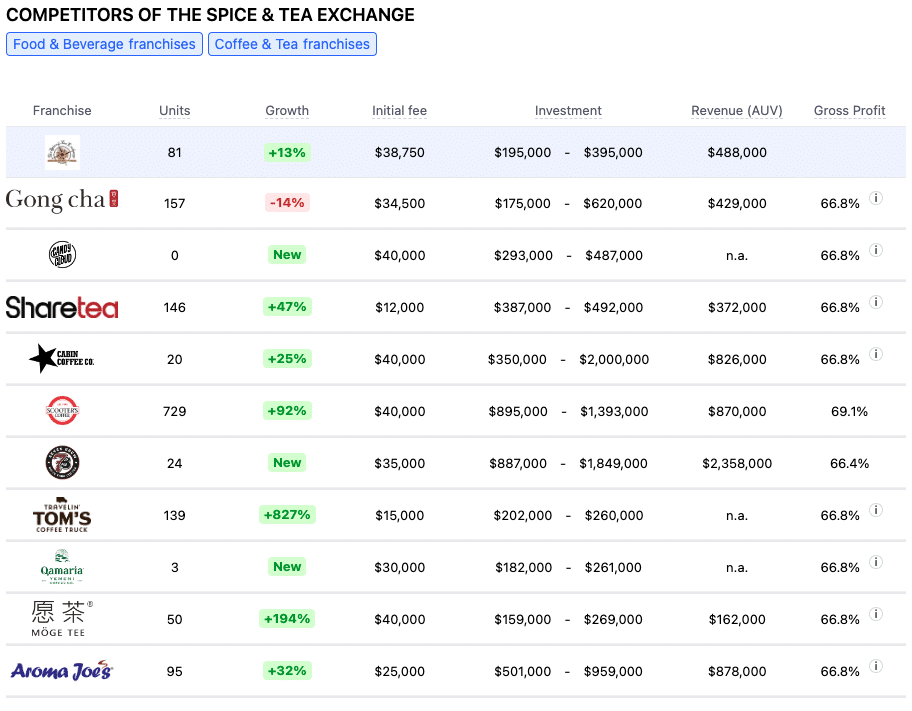Click the +47% growth badge

coord(287,307)
